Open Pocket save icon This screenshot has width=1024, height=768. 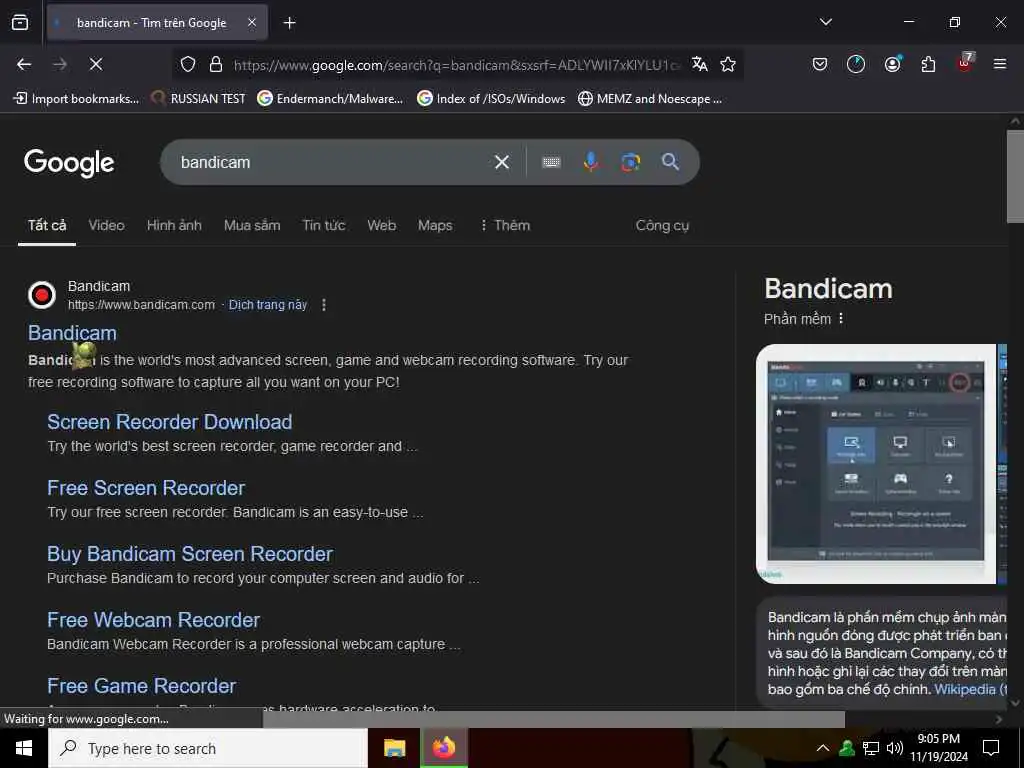point(820,64)
